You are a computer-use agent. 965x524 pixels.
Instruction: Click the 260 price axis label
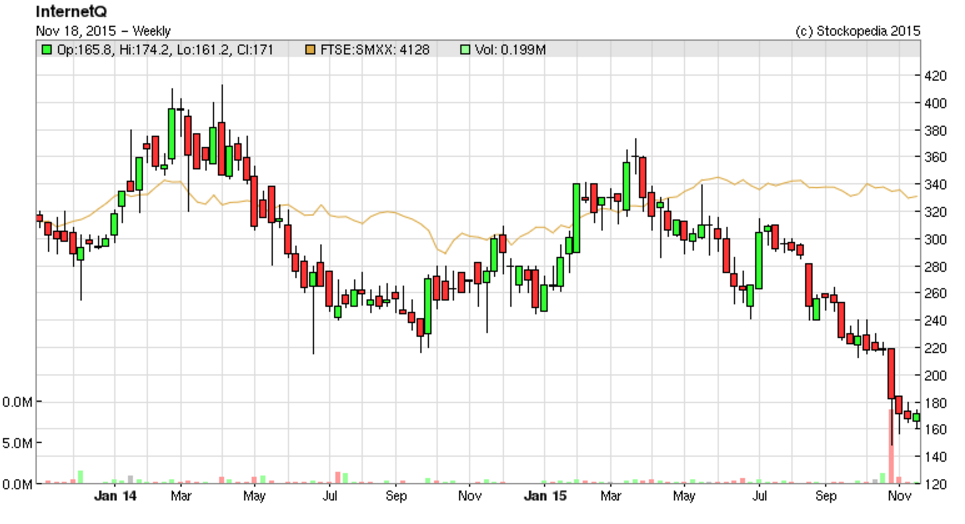pos(935,293)
